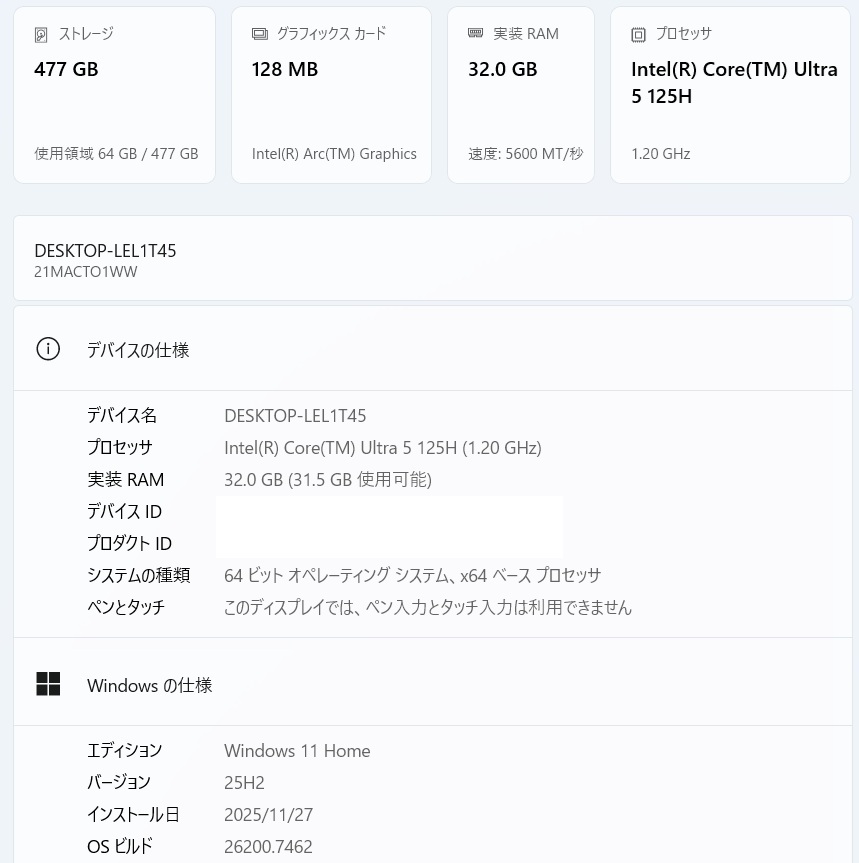This screenshot has width=859, height=863.
Task: Click the processor (プロセッサ) chip icon
Action: point(638,35)
